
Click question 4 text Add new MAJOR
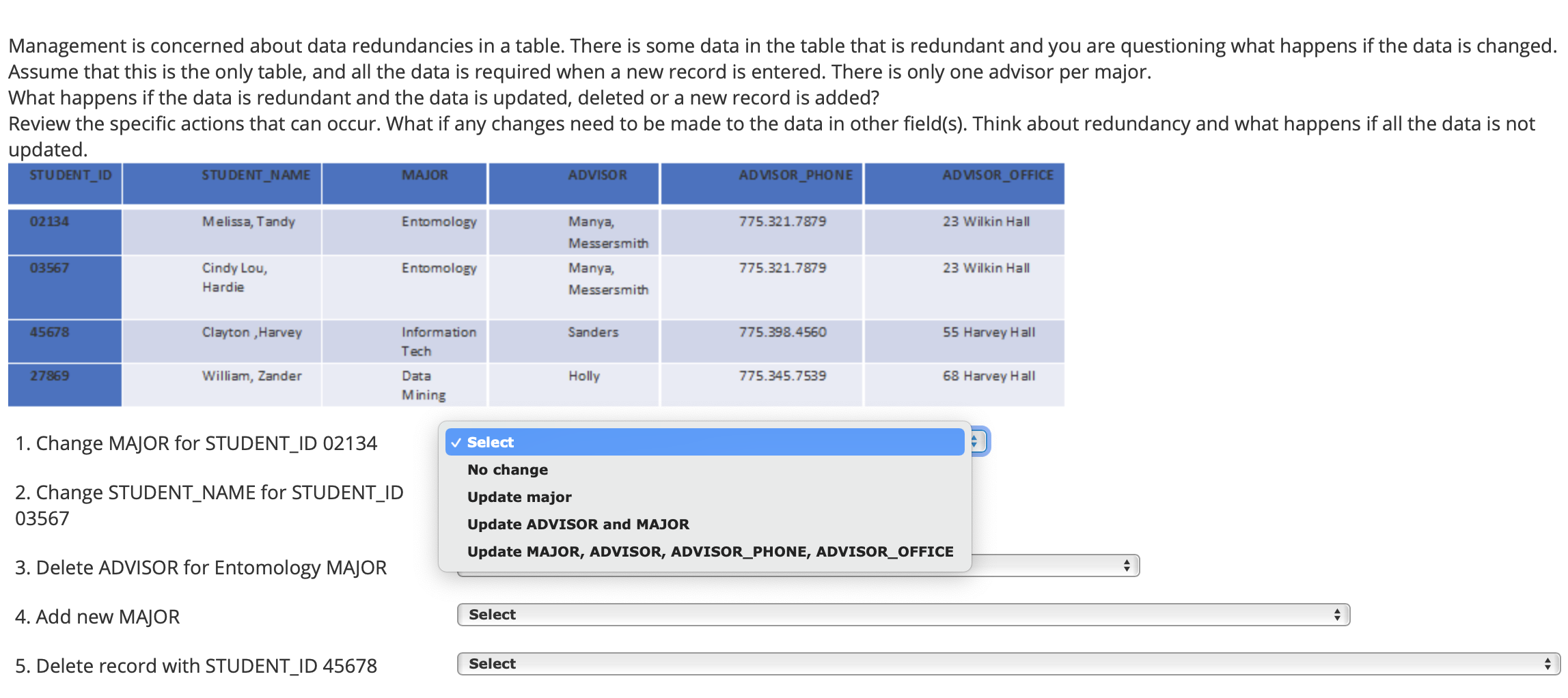97,617
